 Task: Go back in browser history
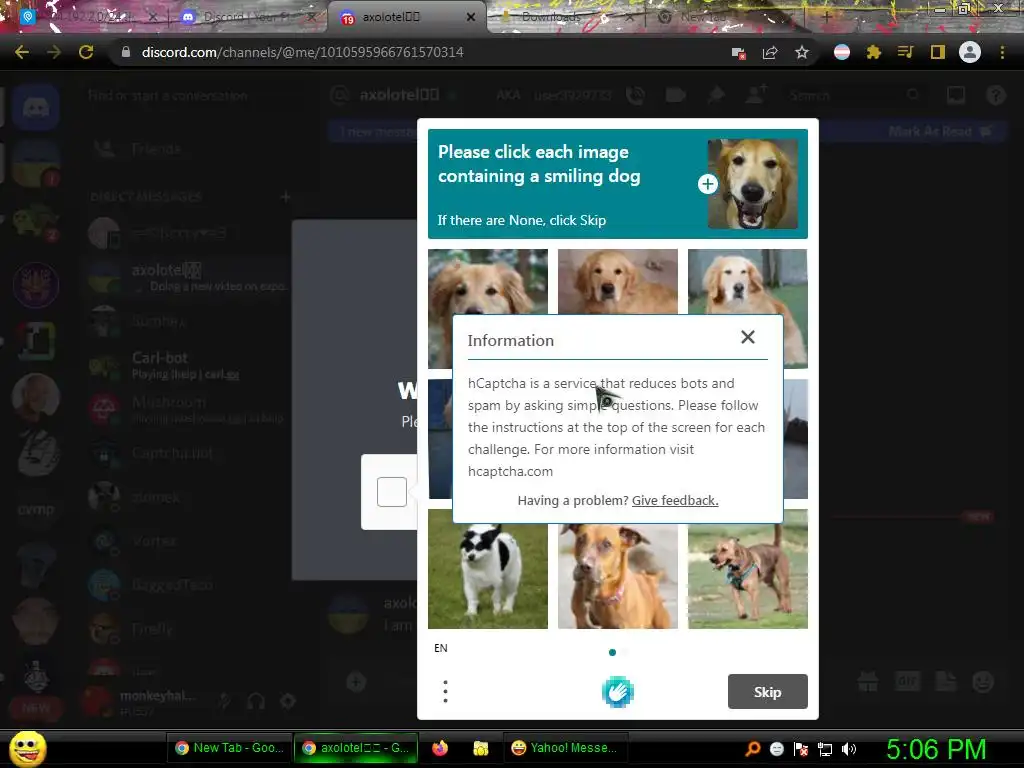[x=22, y=52]
